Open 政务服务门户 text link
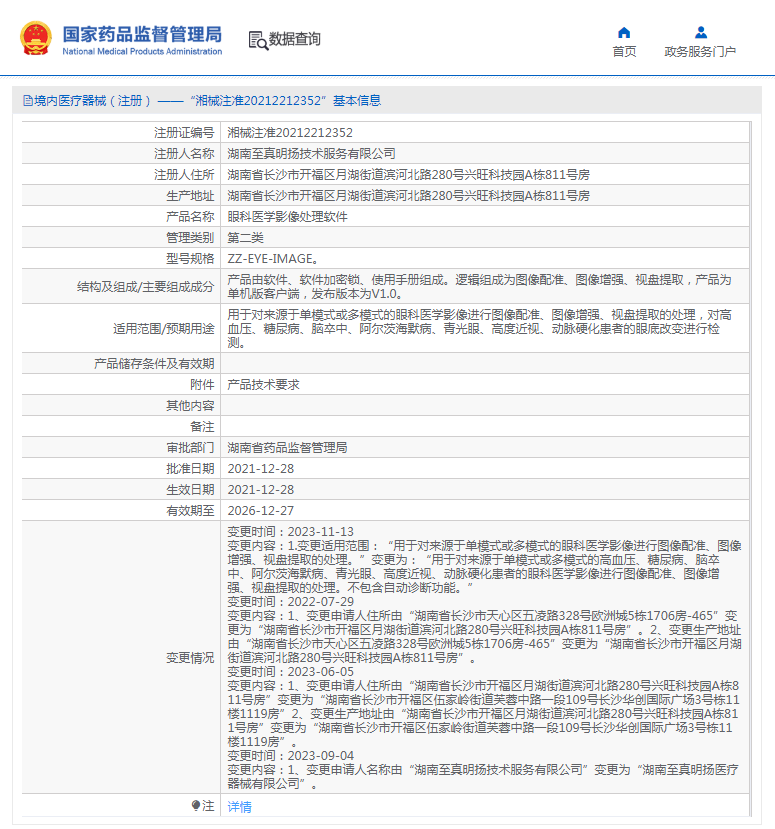Image resolution: width=775 pixels, height=829 pixels. (700, 51)
